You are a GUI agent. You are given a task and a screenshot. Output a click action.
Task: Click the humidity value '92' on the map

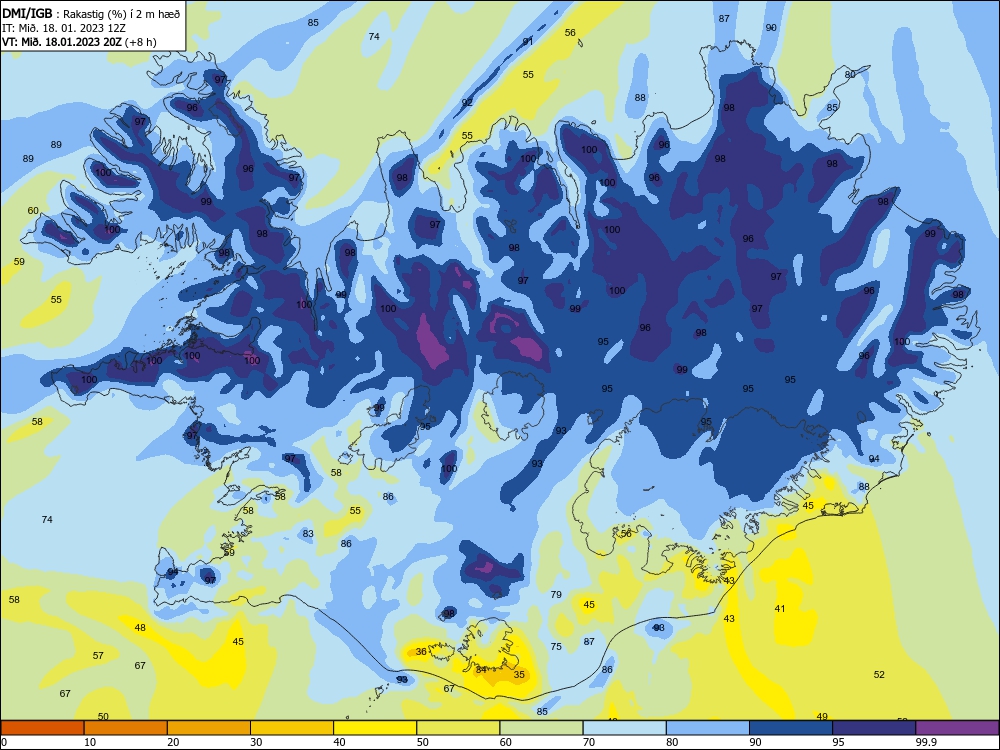click(467, 102)
